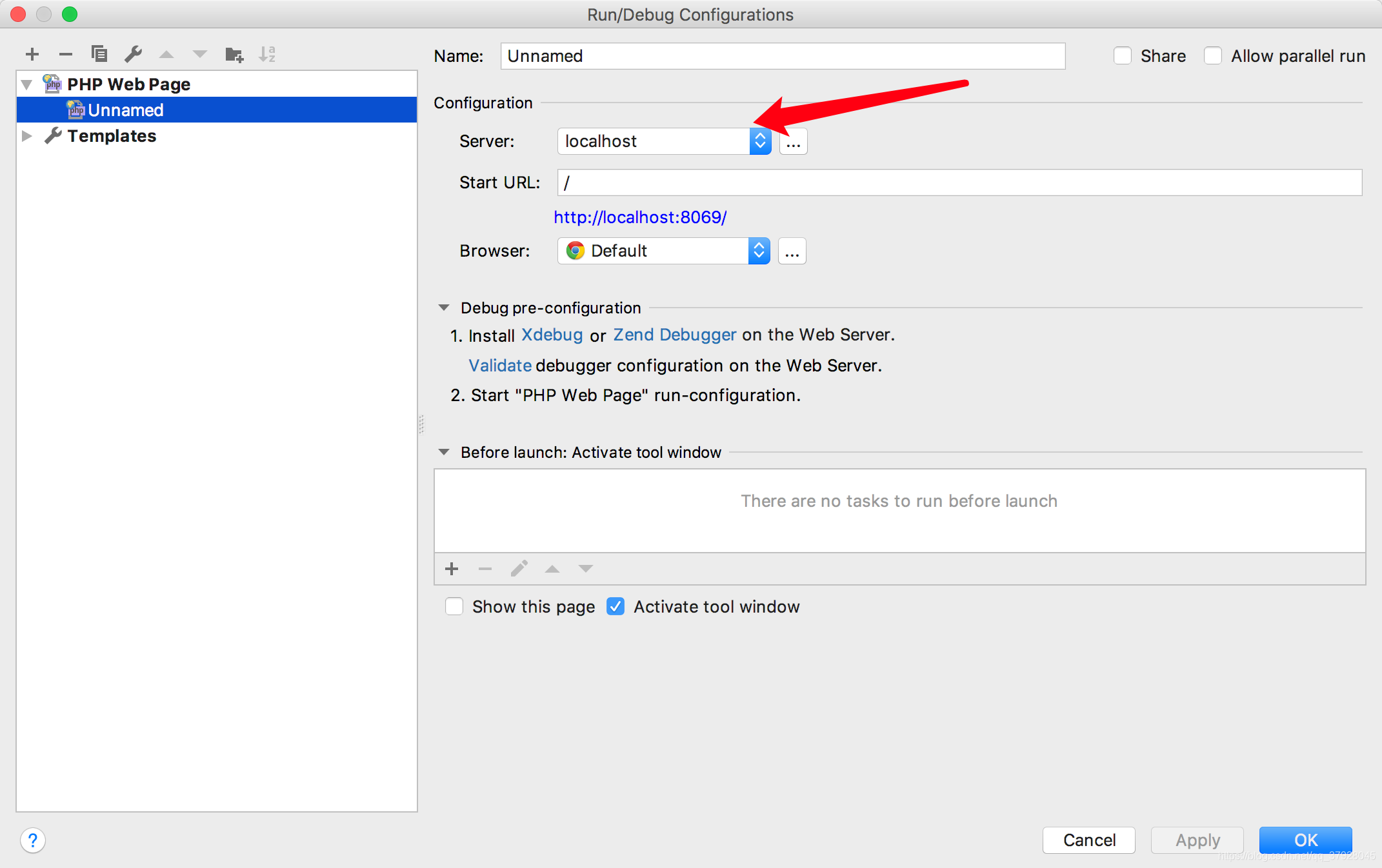Click the PHP Web Page tree label
This screenshot has height=868, width=1382.
coord(128,84)
